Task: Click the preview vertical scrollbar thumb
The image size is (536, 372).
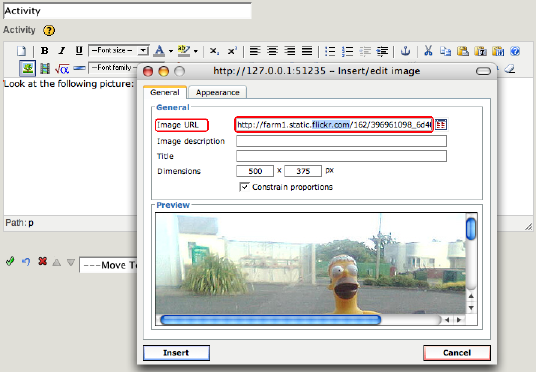Action: tap(471, 229)
